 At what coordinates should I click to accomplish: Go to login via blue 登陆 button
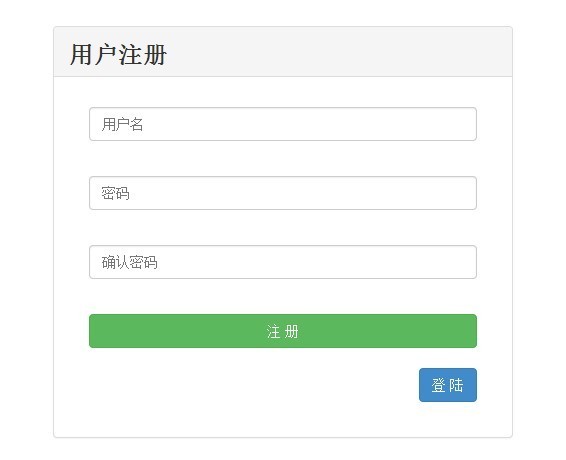pos(448,385)
